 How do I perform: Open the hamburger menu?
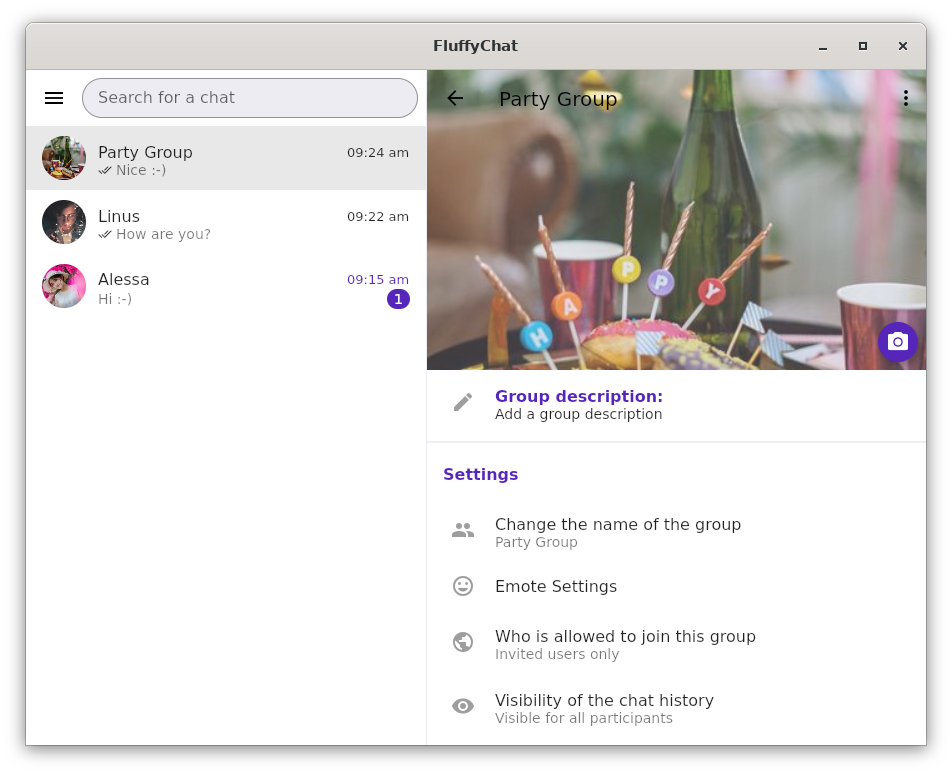pos(54,98)
